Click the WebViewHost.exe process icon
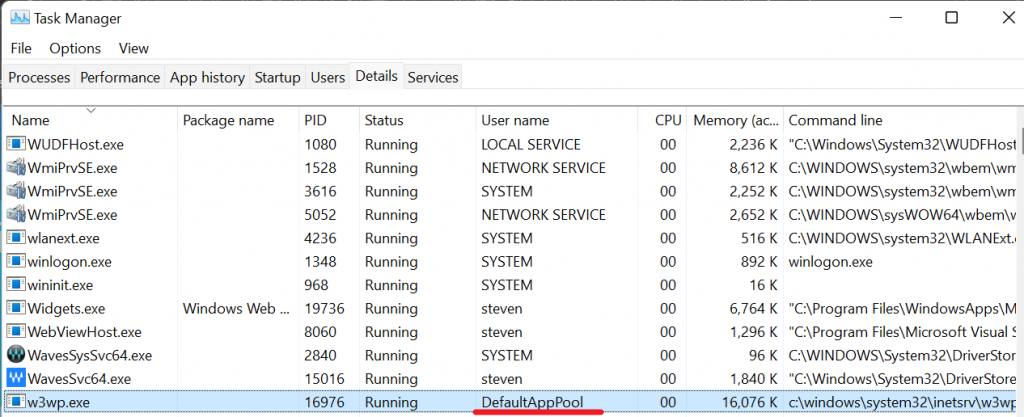 pos(15,332)
